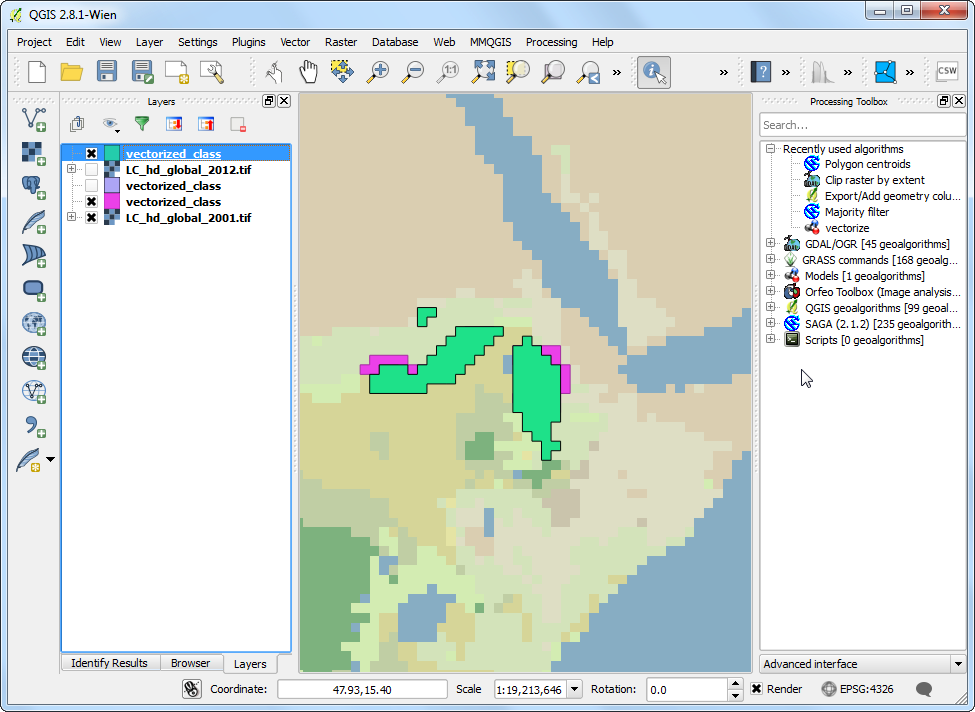The width and height of the screenshot is (975, 712).
Task: Expand the LC_hd_global_2001.tif layer legend
Action: pyautogui.click(x=72, y=217)
